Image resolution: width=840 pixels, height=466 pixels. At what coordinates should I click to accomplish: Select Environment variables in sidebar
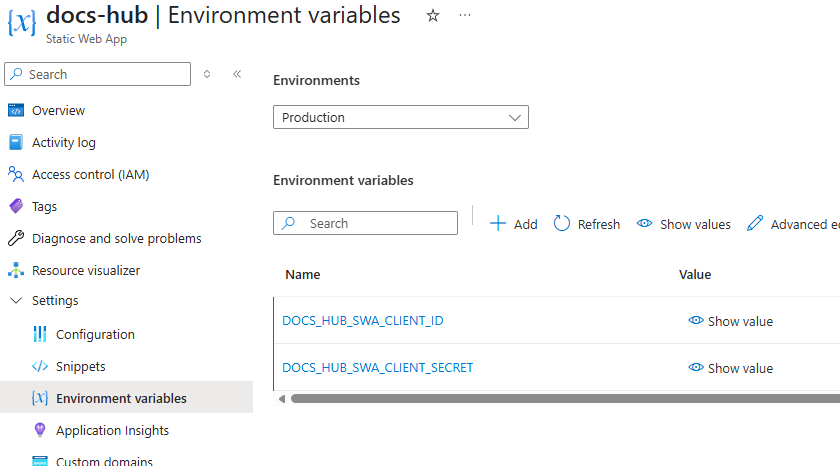(121, 398)
